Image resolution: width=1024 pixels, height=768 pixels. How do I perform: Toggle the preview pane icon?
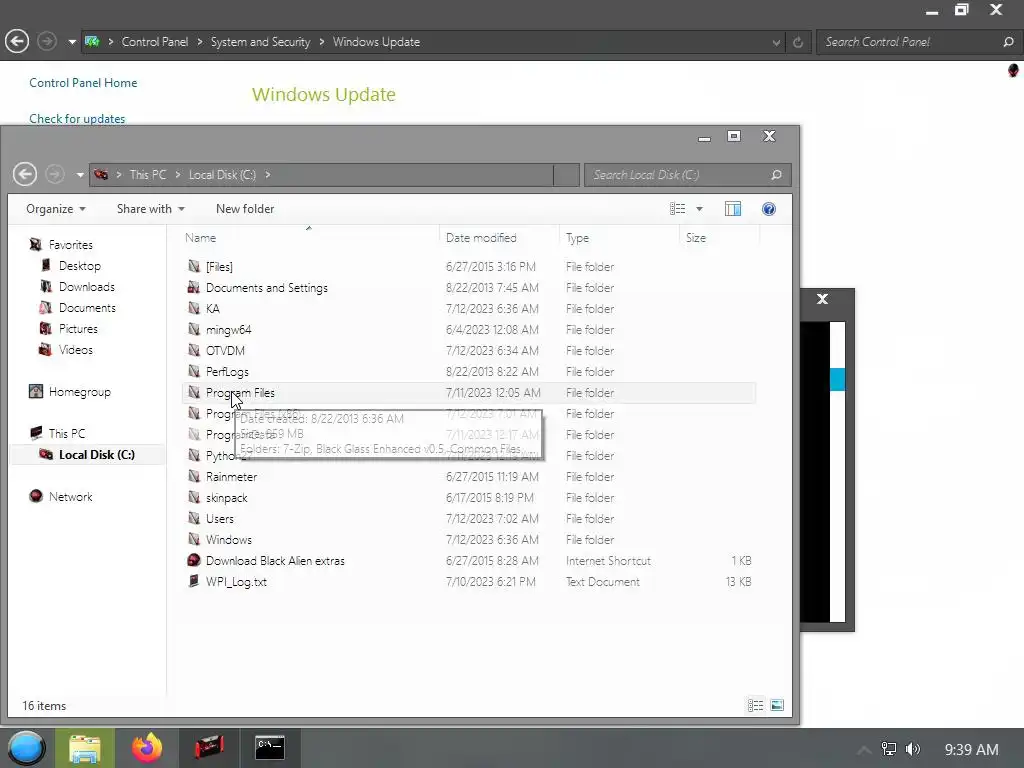pyautogui.click(x=733, y=209)
